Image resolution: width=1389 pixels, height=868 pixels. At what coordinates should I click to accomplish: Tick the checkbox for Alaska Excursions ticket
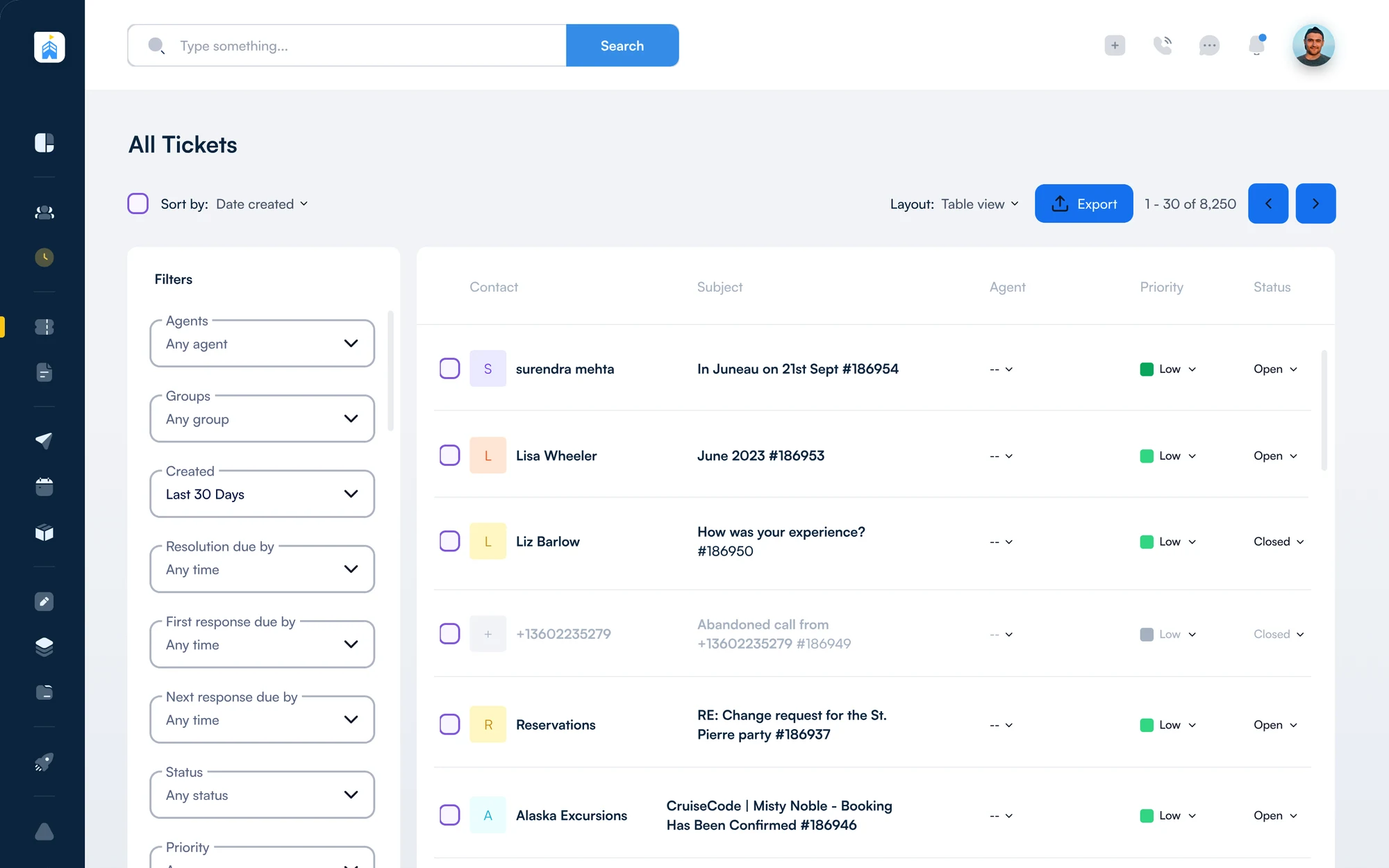coord(450,815)
